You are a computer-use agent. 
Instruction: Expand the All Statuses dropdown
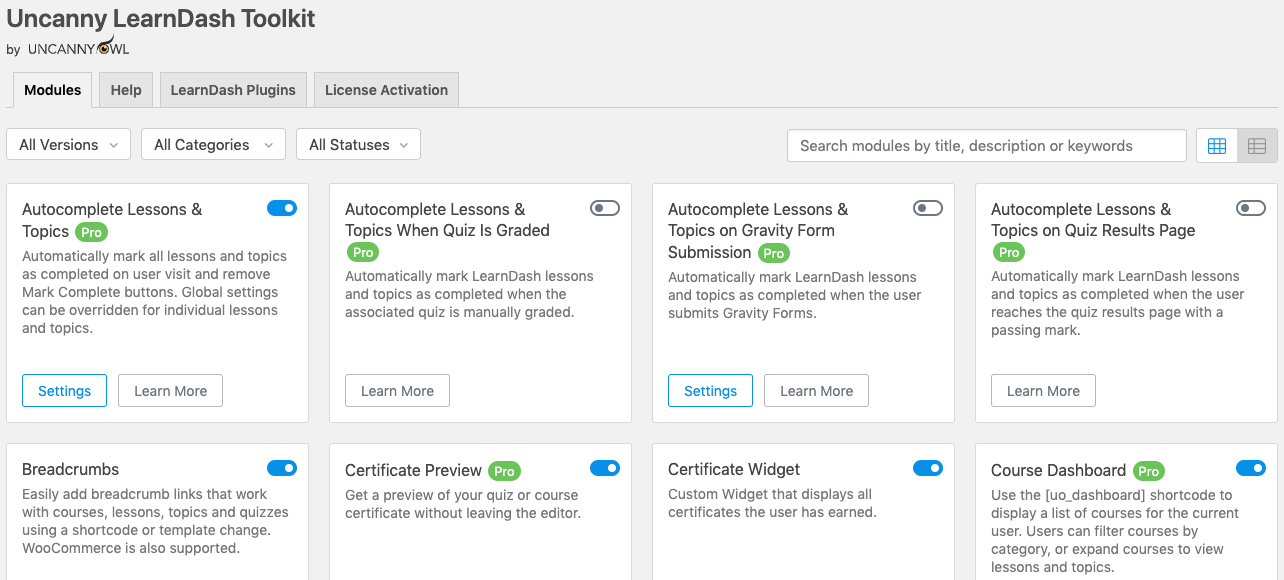pyautogui.click(x=358, y=144)
